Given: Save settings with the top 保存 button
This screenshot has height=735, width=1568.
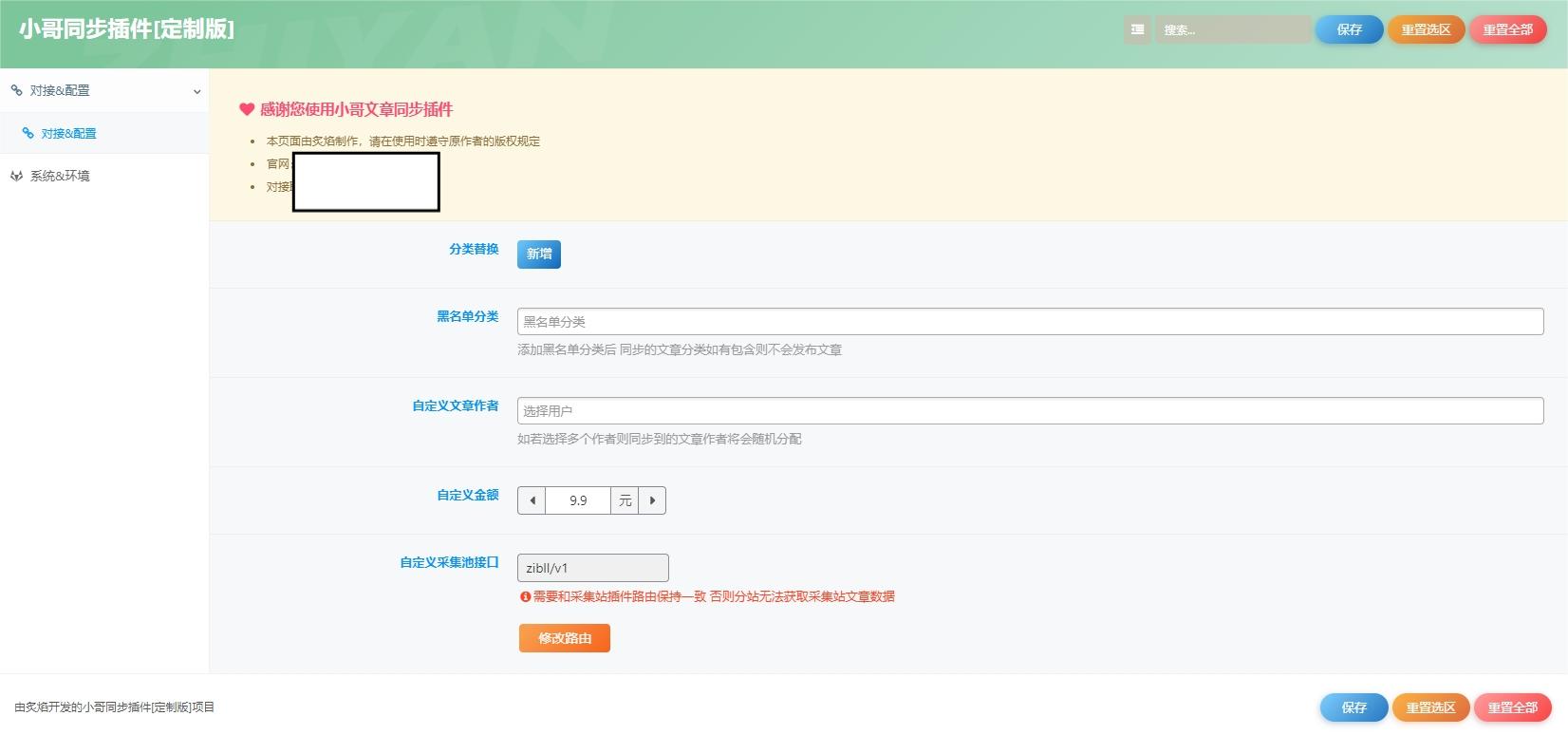Looking at the screenshot, I should (x=1349, y=29).
